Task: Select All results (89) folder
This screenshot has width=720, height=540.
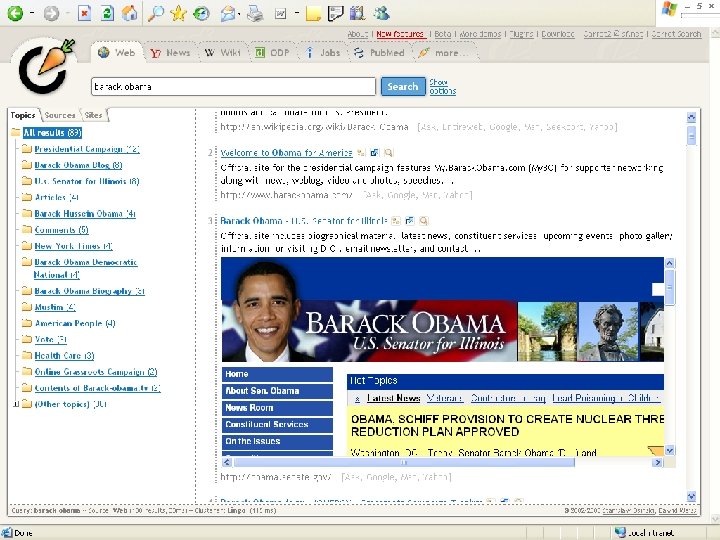Action: [x=52, y=133]
